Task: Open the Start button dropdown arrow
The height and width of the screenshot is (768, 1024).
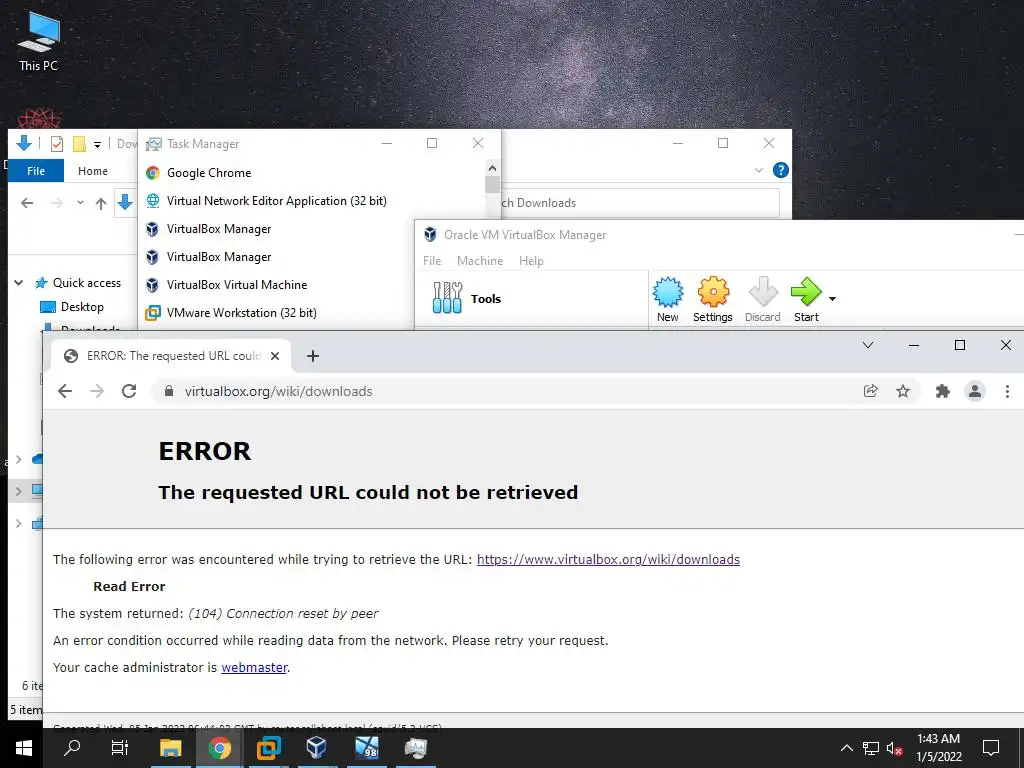Action: (832, 299)
